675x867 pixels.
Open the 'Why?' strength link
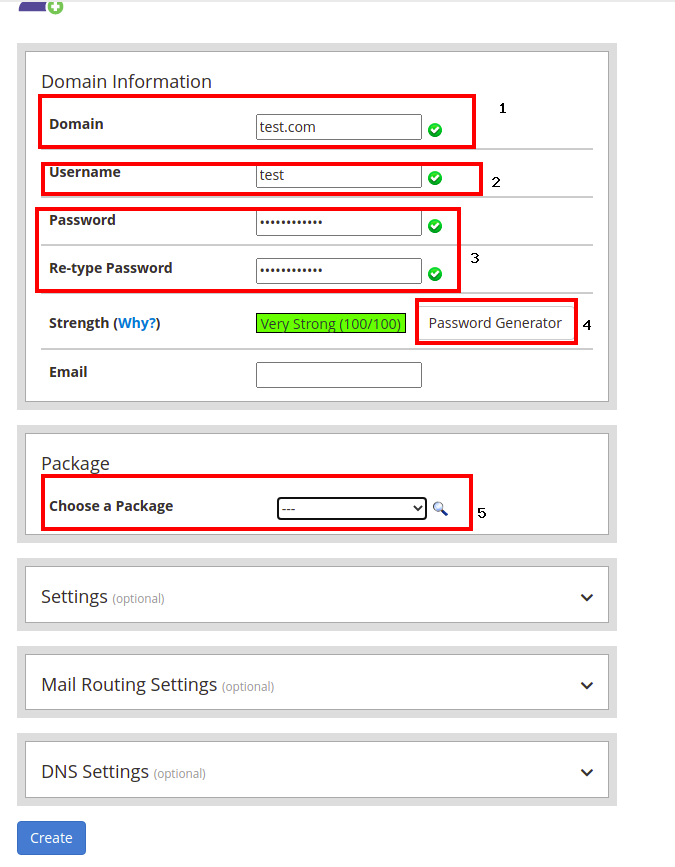(x=137, y=324)
